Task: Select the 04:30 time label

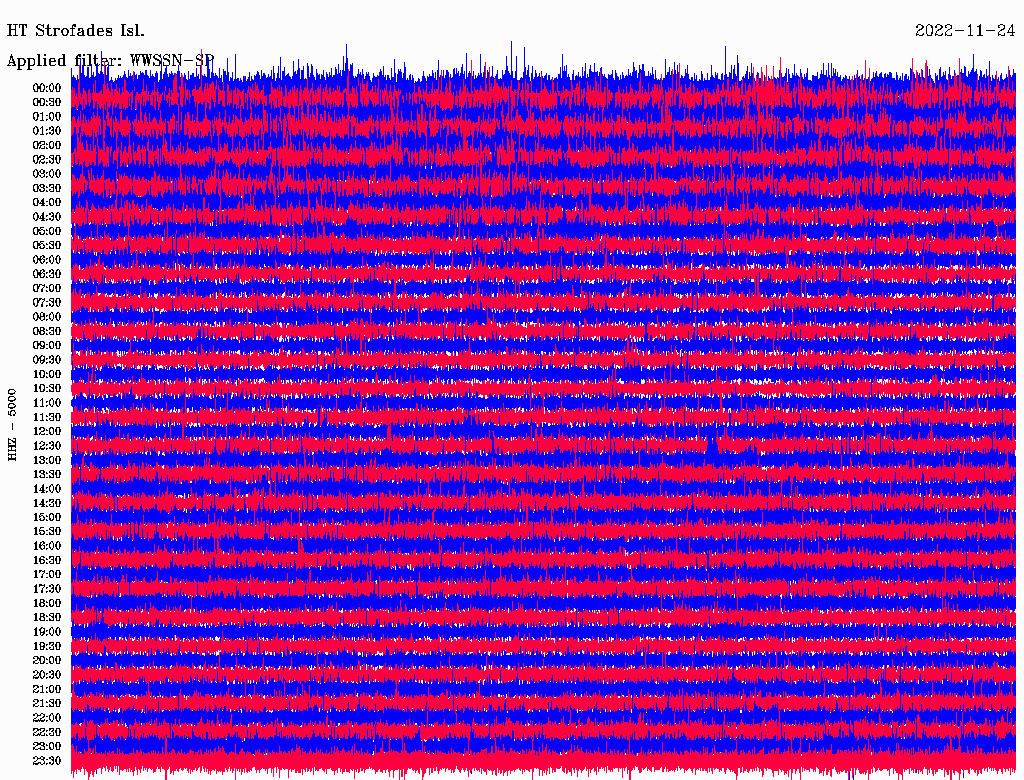Action: pos(47,217)
